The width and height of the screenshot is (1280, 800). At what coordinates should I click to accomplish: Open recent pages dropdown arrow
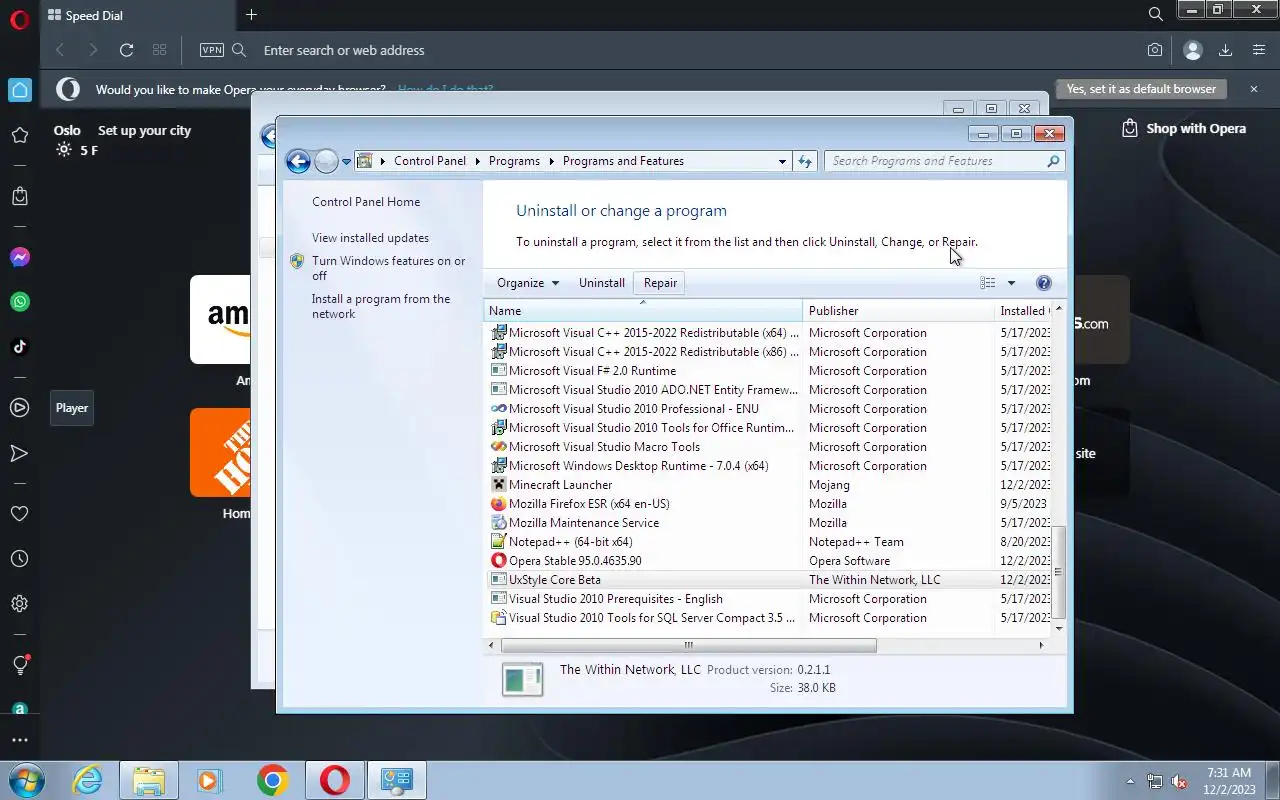point(346,161)
